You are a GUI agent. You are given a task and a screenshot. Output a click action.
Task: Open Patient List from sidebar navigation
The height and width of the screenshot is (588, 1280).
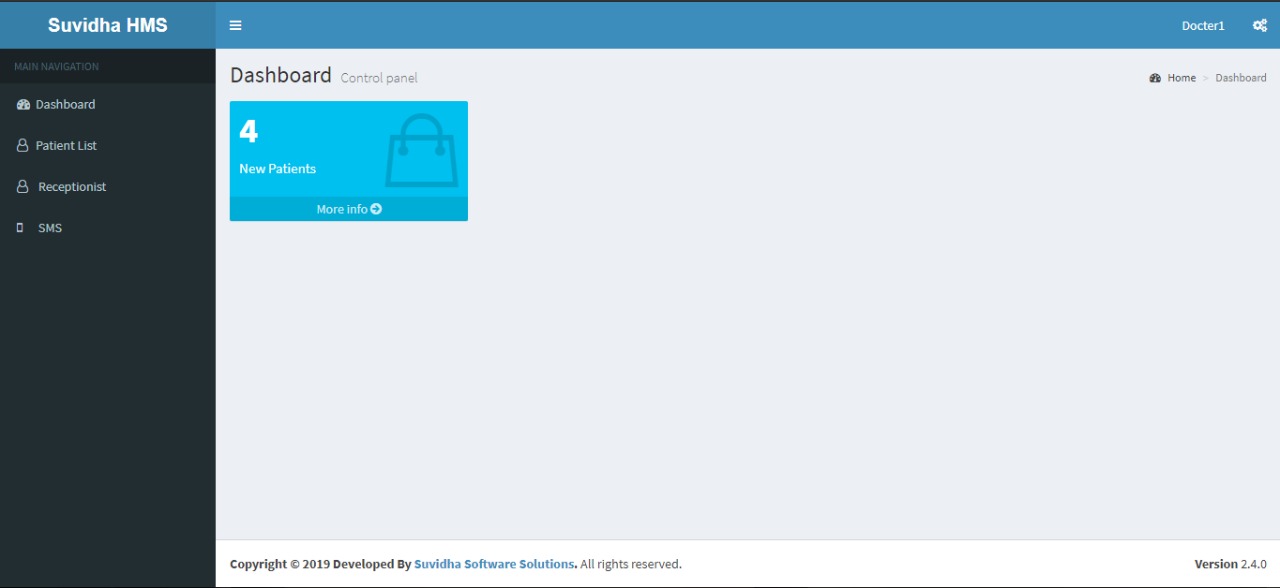click(x=66, y=145)
